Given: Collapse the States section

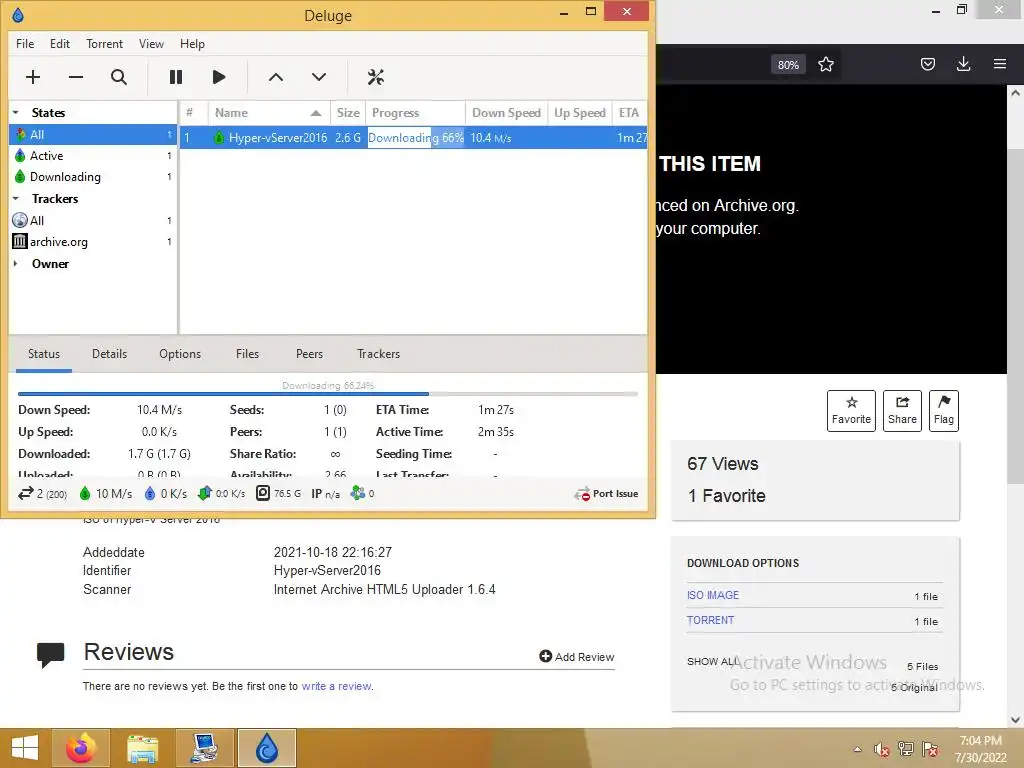Looking at the screenshot, I should tap(16, 112).
